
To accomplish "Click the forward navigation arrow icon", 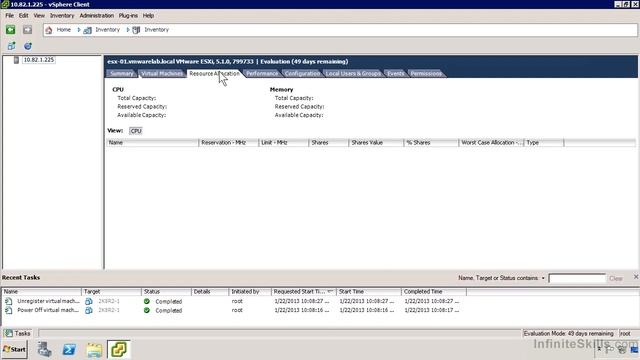I will click(27, 30).
